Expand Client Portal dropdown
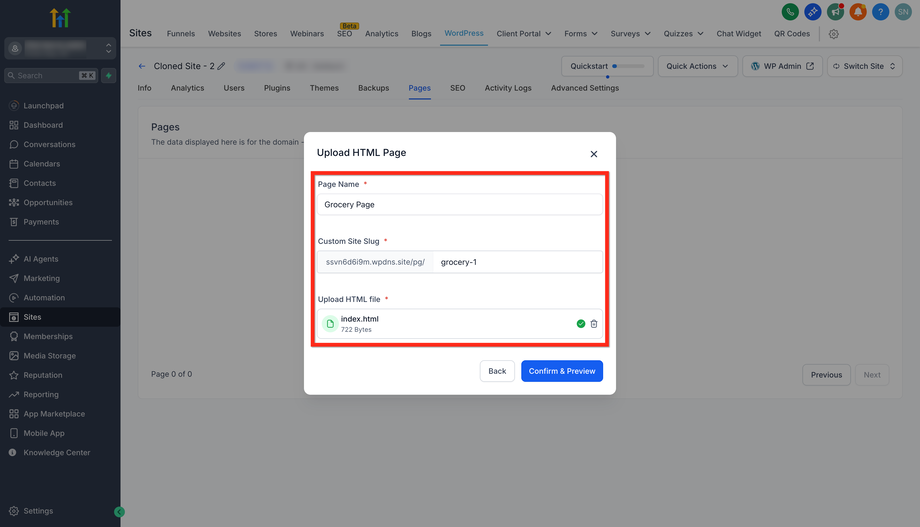The width and height of the screenshot is (920, 527). click(524, 34)
